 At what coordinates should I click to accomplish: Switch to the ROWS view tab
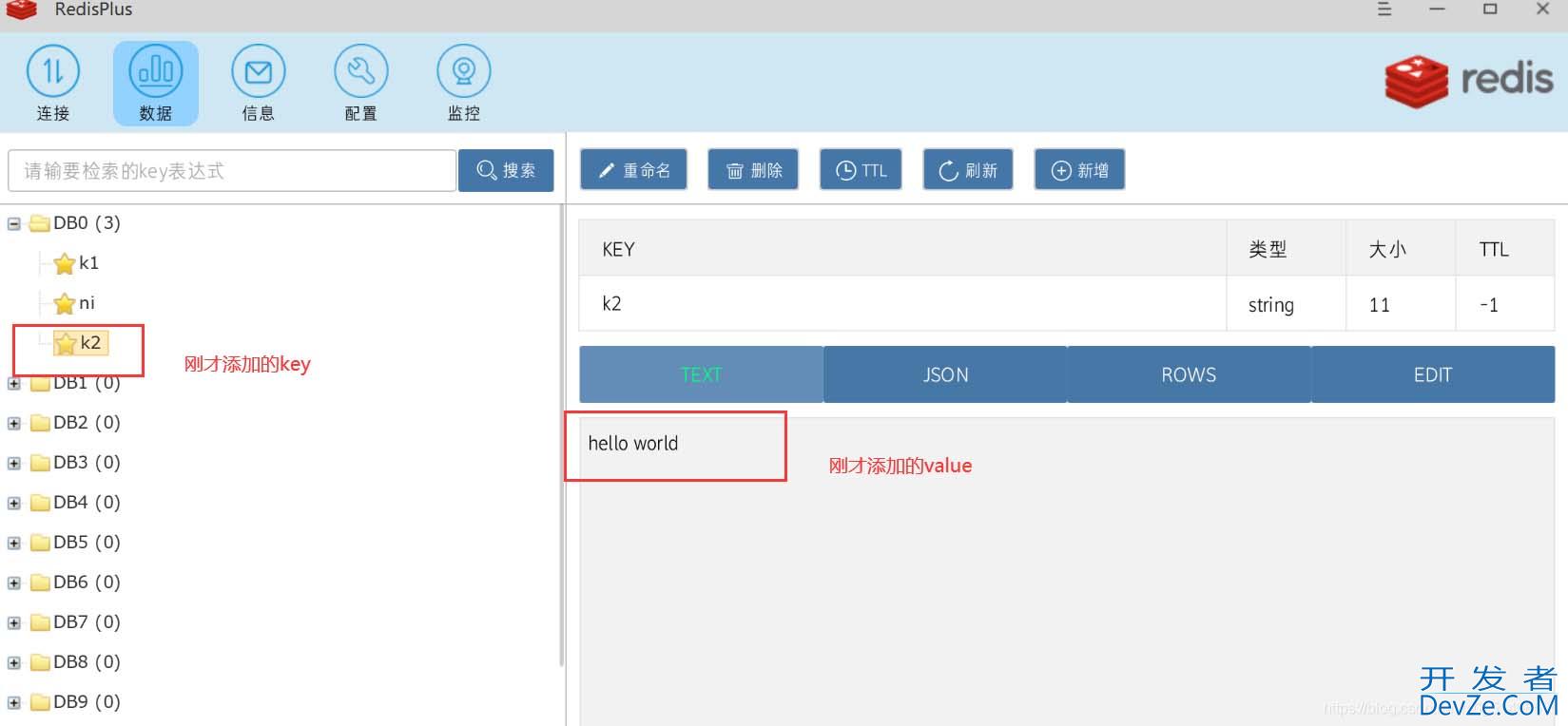point(1189,374)
